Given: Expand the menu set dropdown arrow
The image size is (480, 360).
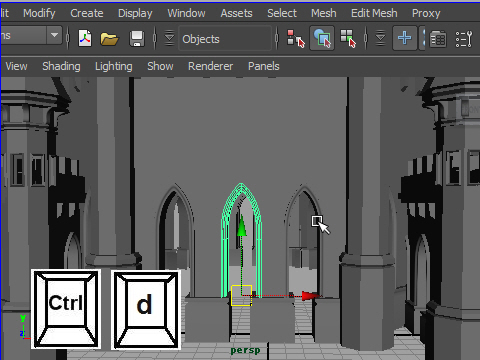Looking at the screenshot, I should point(54,35).
